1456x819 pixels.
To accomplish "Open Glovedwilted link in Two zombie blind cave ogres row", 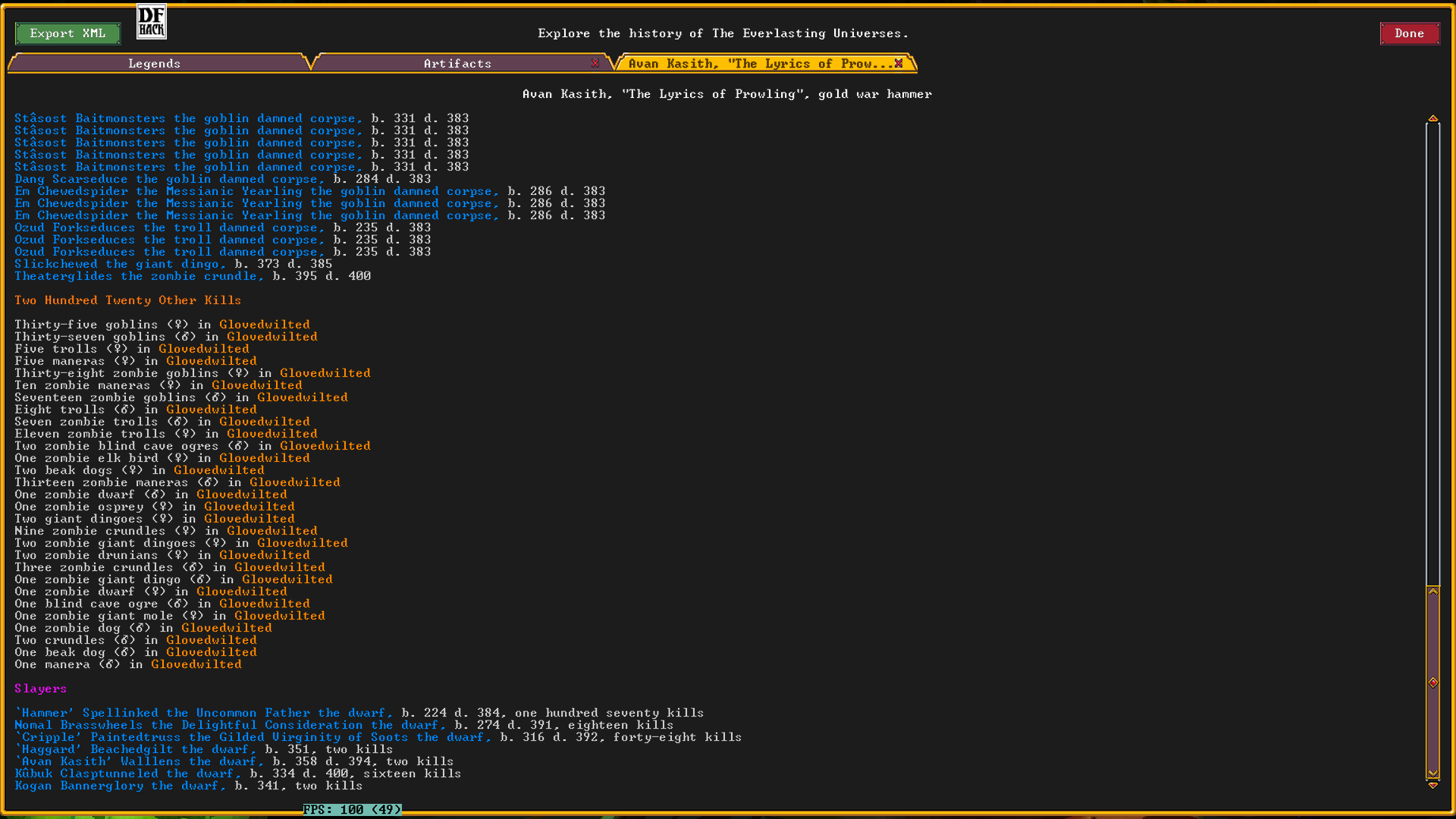I will [x=325, y=447].
